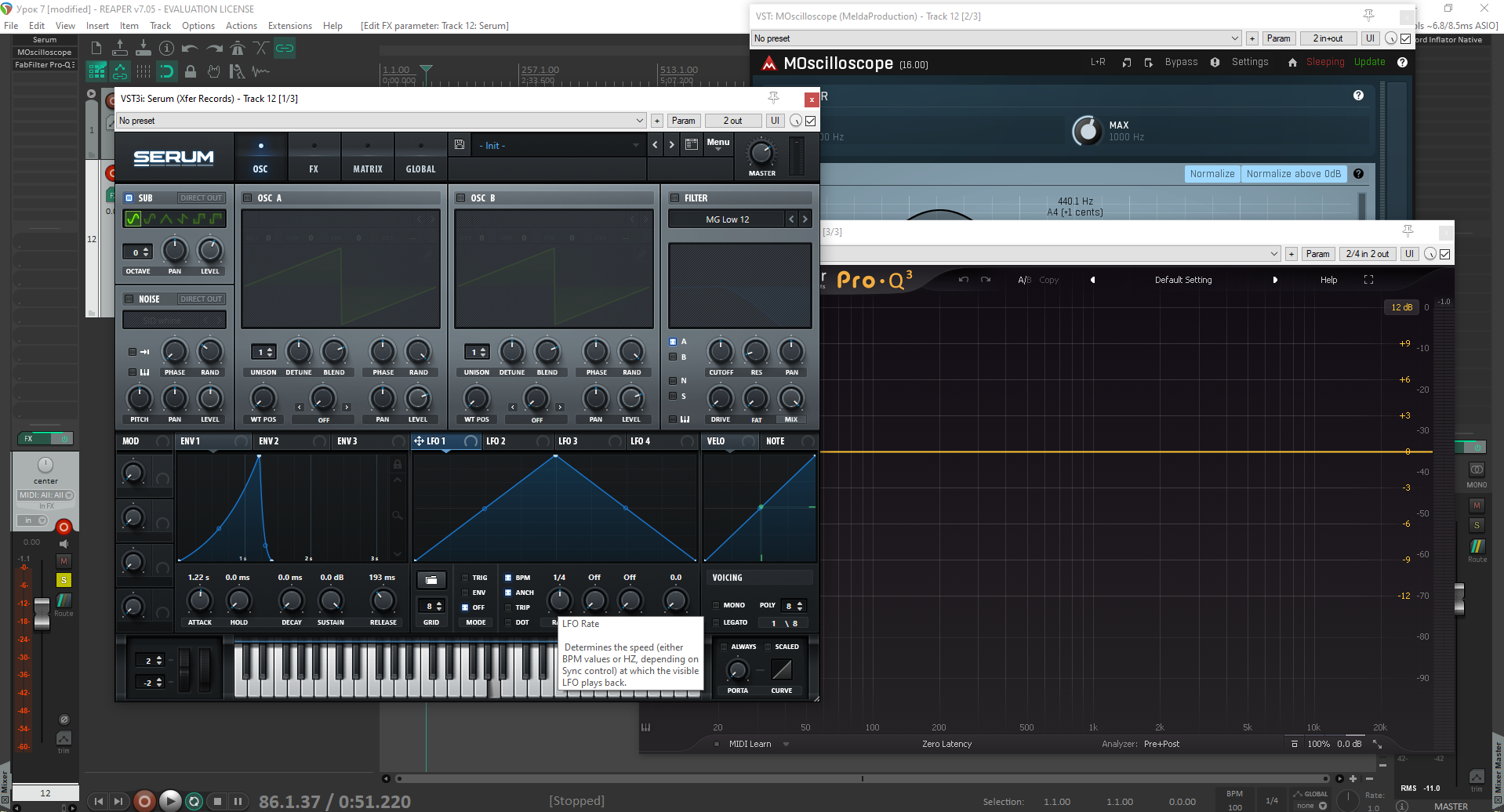1504x812 pixels.
Task: Click MIDI Learn in Pro-Q 3
Action: pos(750,744)
